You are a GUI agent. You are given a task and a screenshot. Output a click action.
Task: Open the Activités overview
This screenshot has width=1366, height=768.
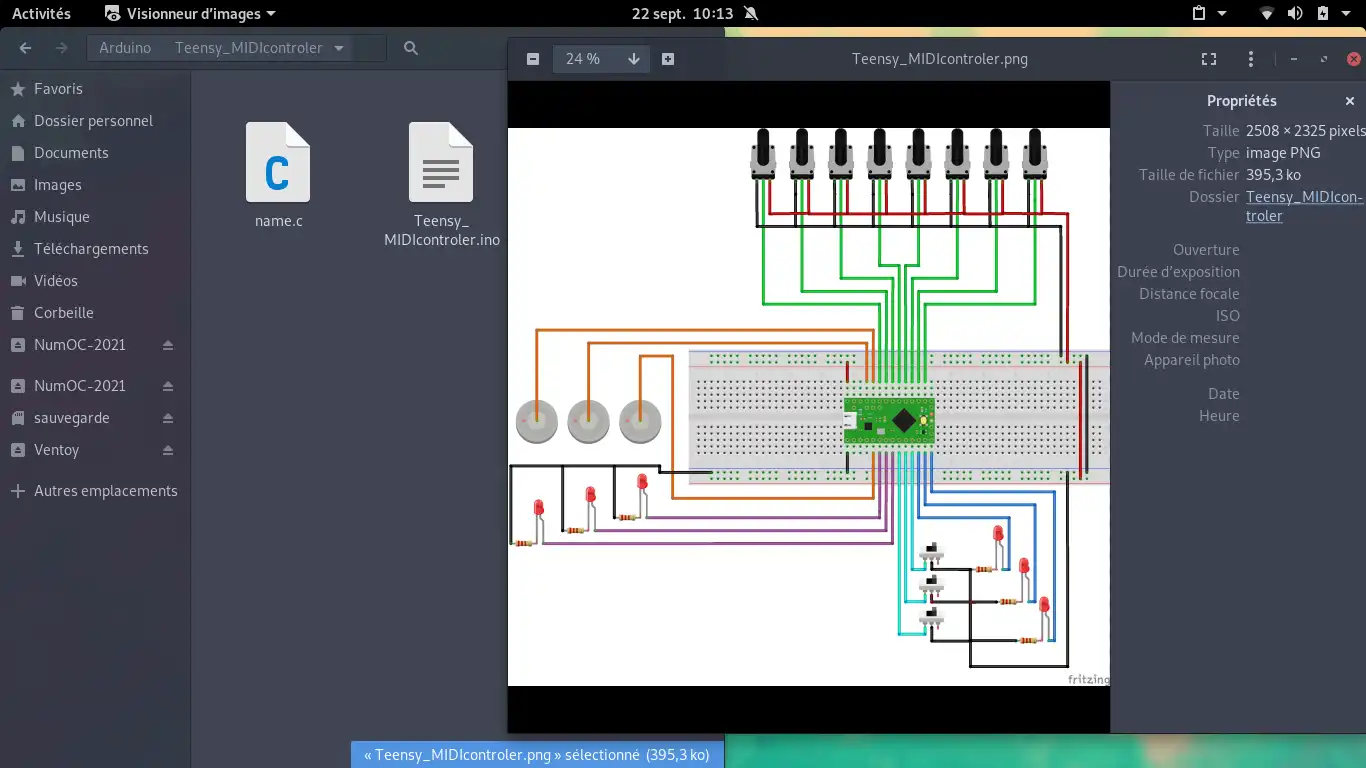tap(41, 14)
